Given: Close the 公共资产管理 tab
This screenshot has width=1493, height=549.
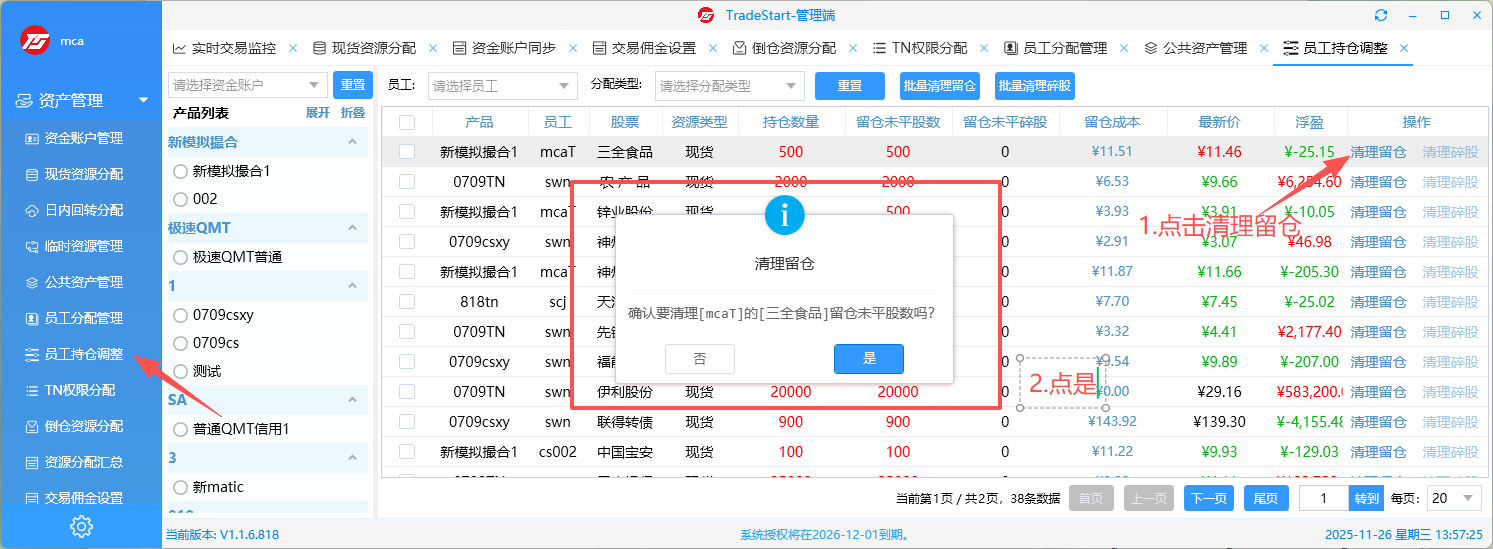Looking at the screenshot, I should tap(1264, 48).
